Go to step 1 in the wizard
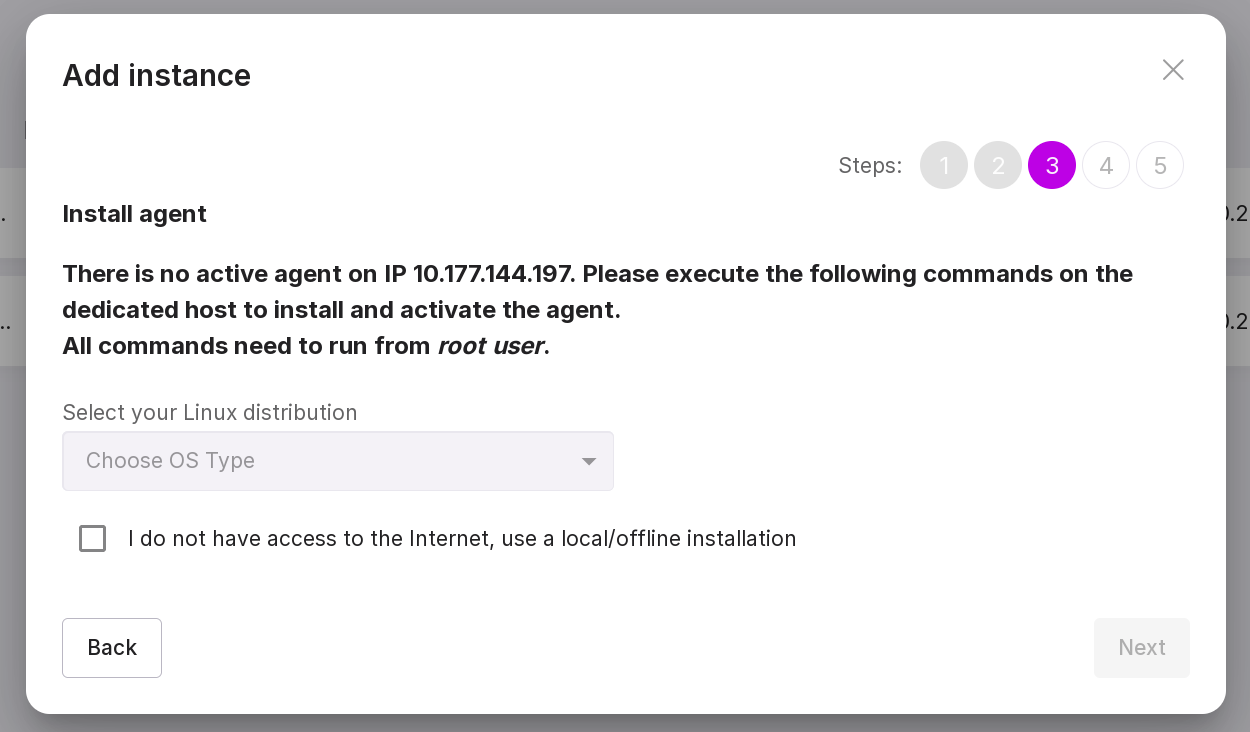 944,166
